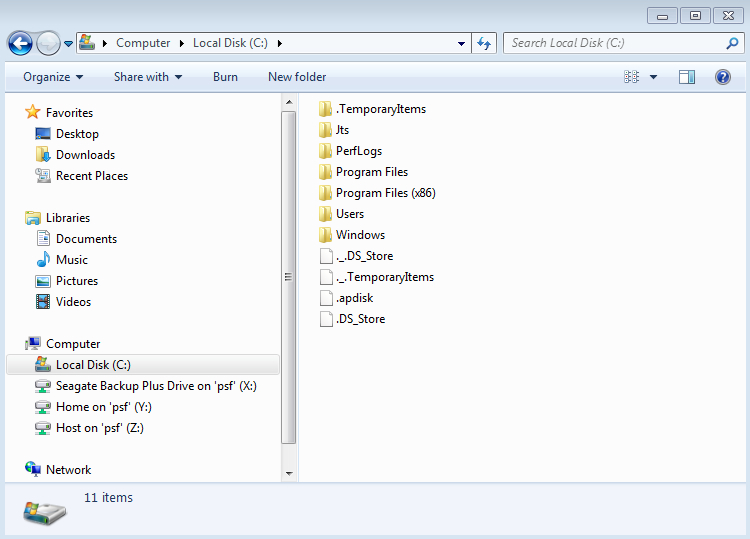Select Downloads under Favorites
The height and width of the screenshot is (539, 750).
click(85, 155)
